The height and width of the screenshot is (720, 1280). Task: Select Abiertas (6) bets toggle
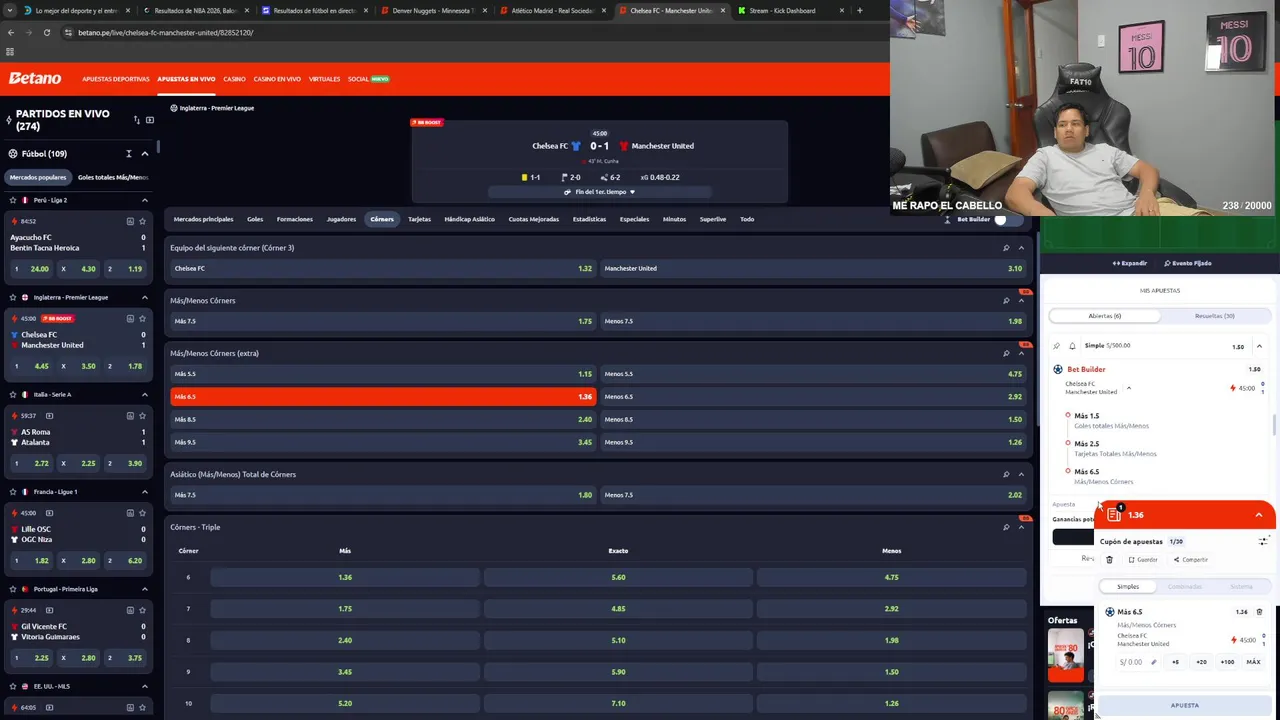(x=1105, y=316)
